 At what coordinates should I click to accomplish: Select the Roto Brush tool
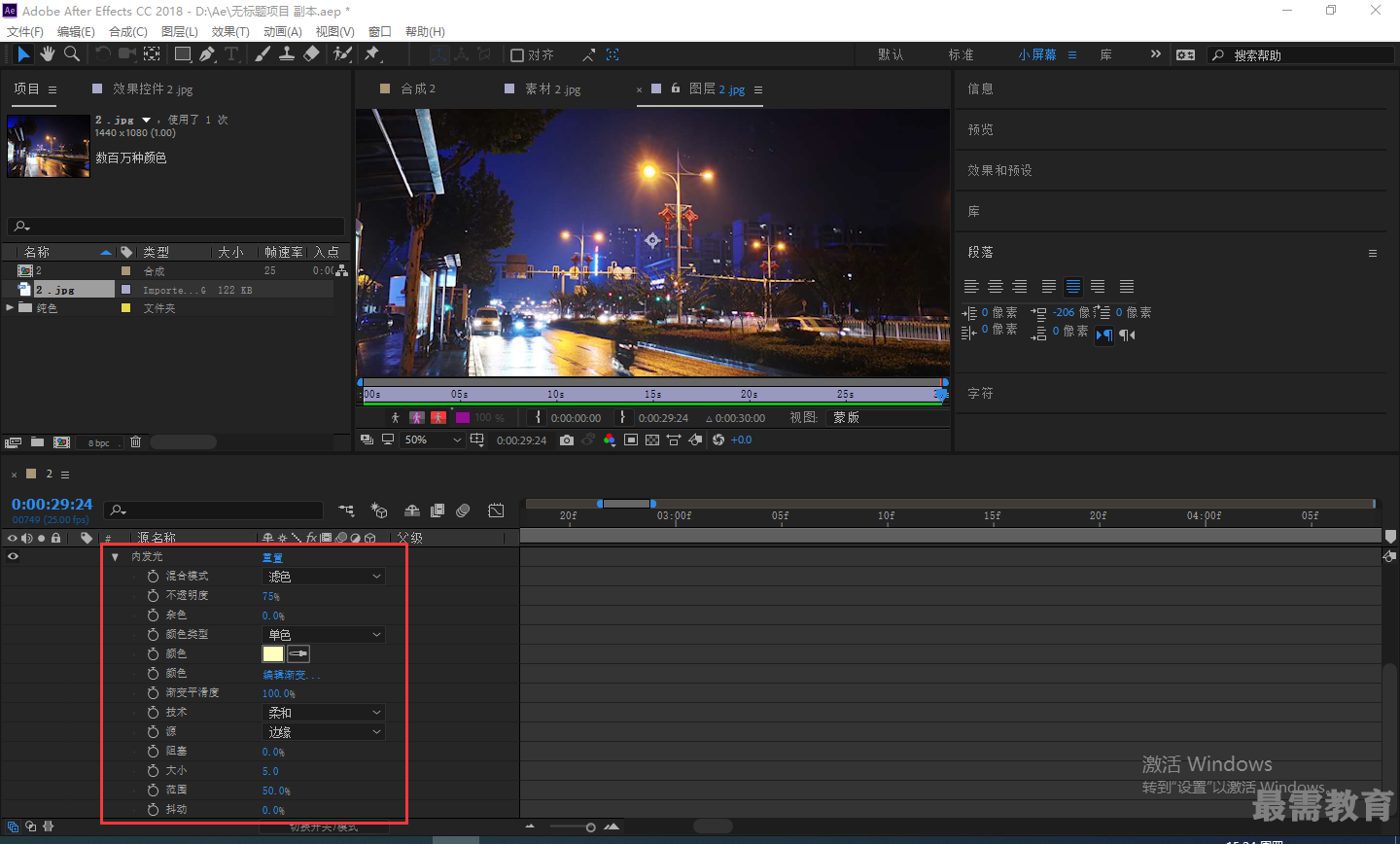tap(342, 54)
